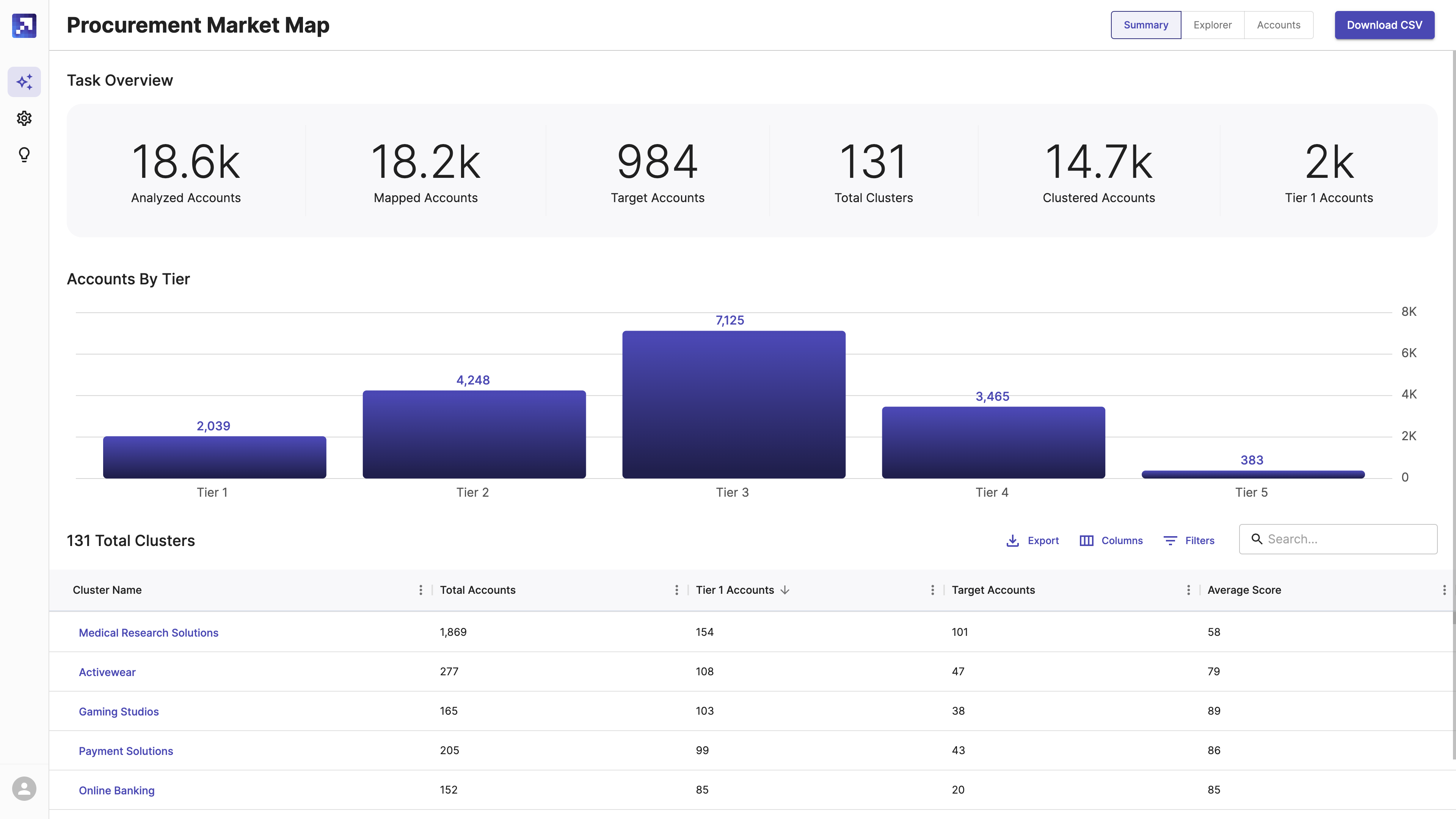Switch to the Explorer tab
Viewport: 1456px width, 819px height.
1213,25
